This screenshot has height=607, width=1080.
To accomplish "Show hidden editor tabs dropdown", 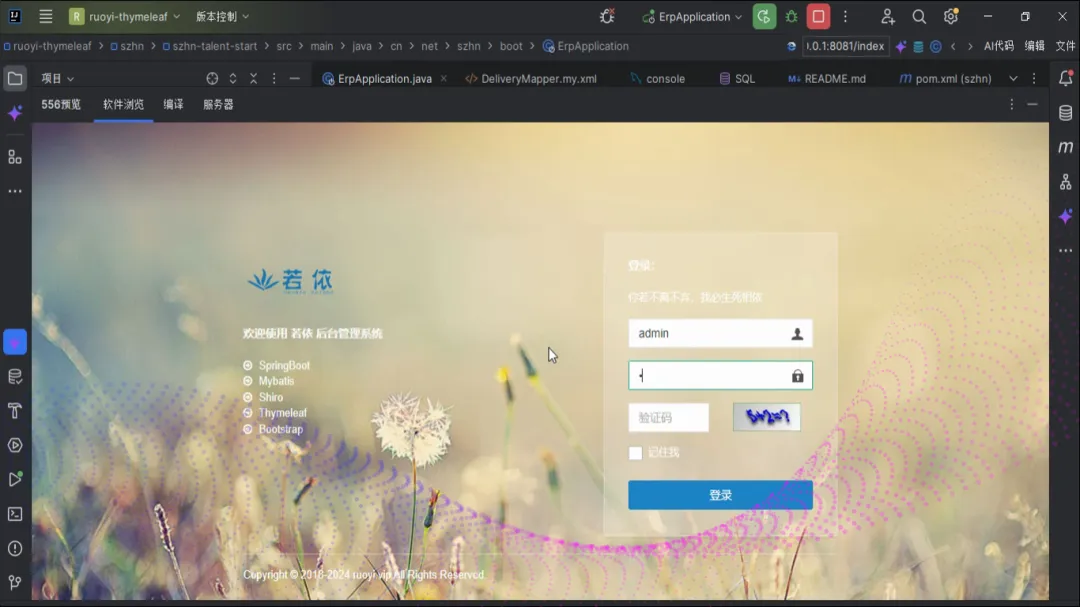I will coord(1013,79).
